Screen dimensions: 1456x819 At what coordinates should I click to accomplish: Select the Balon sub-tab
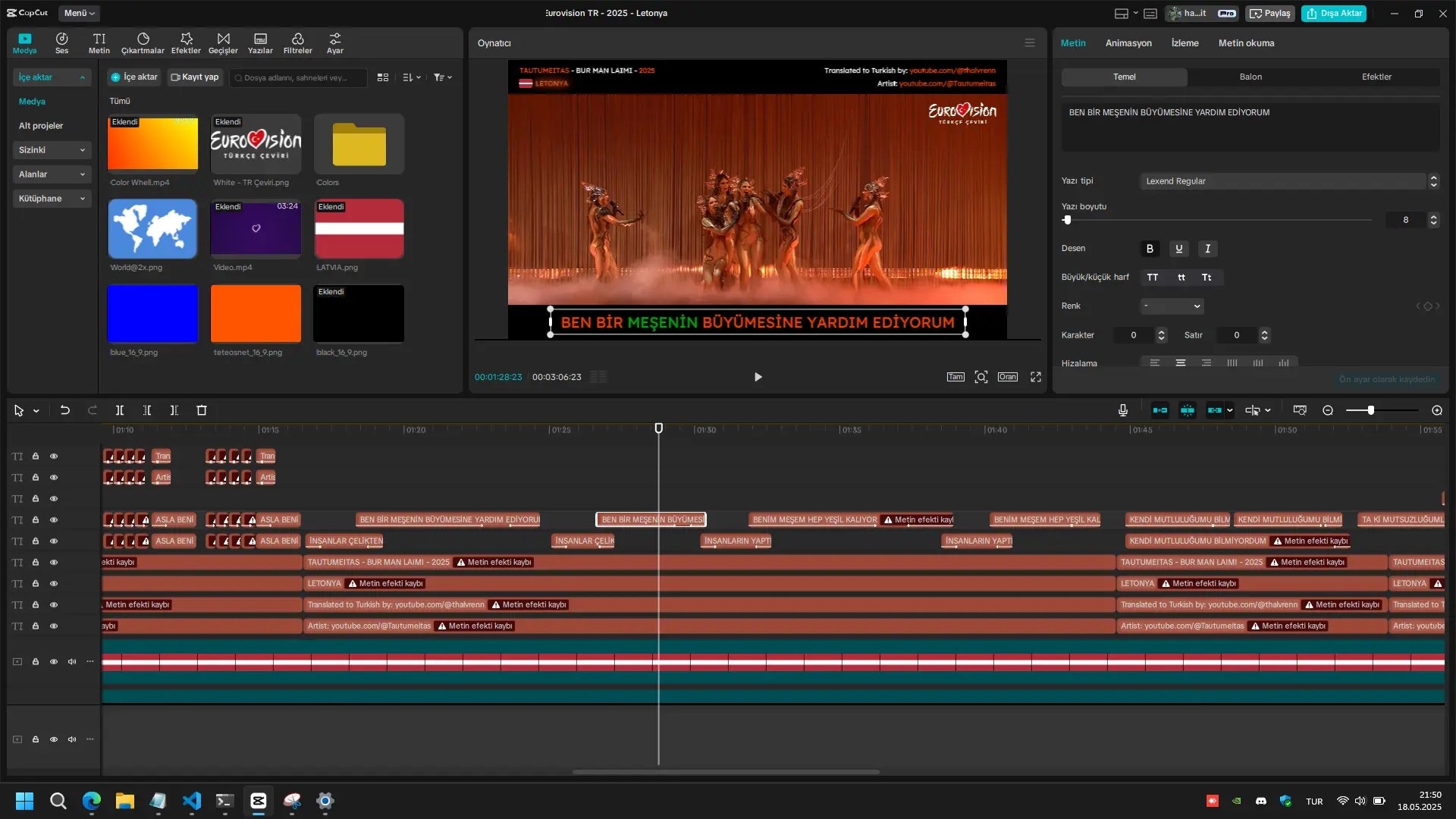(1250, 77)
